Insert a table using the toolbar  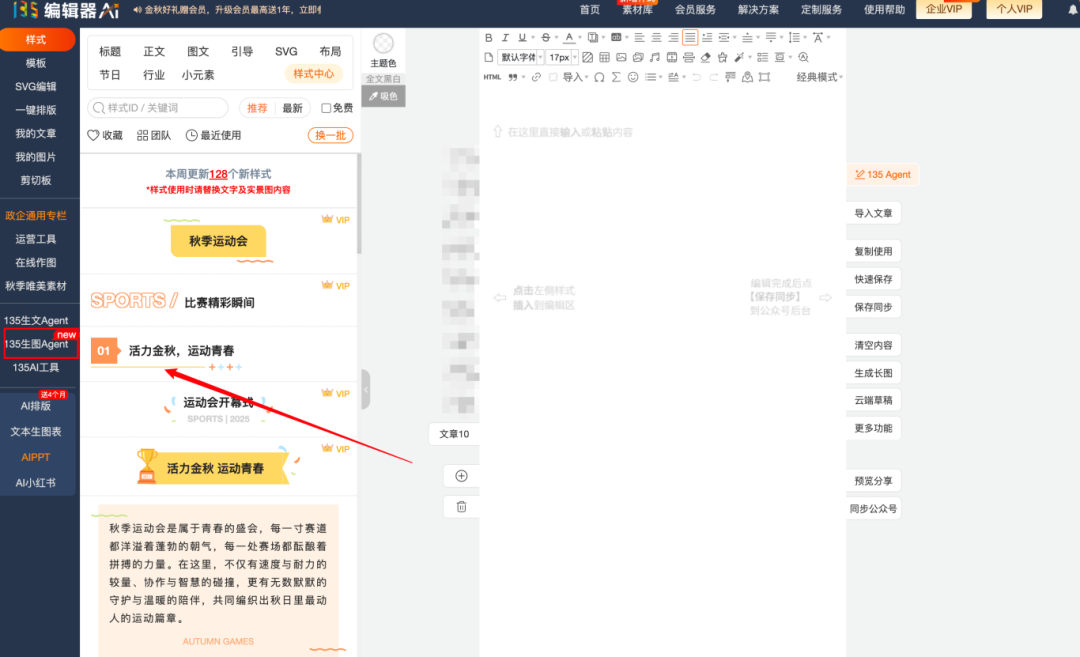coord(604,58)
